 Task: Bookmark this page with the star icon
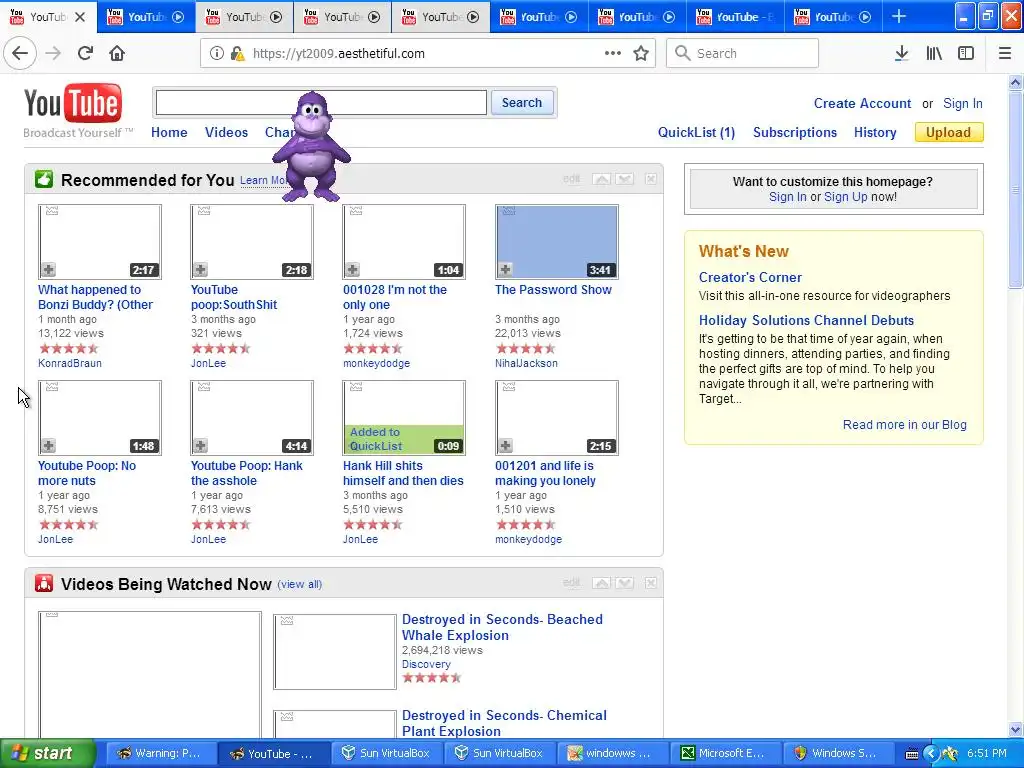tap(641, 54)
